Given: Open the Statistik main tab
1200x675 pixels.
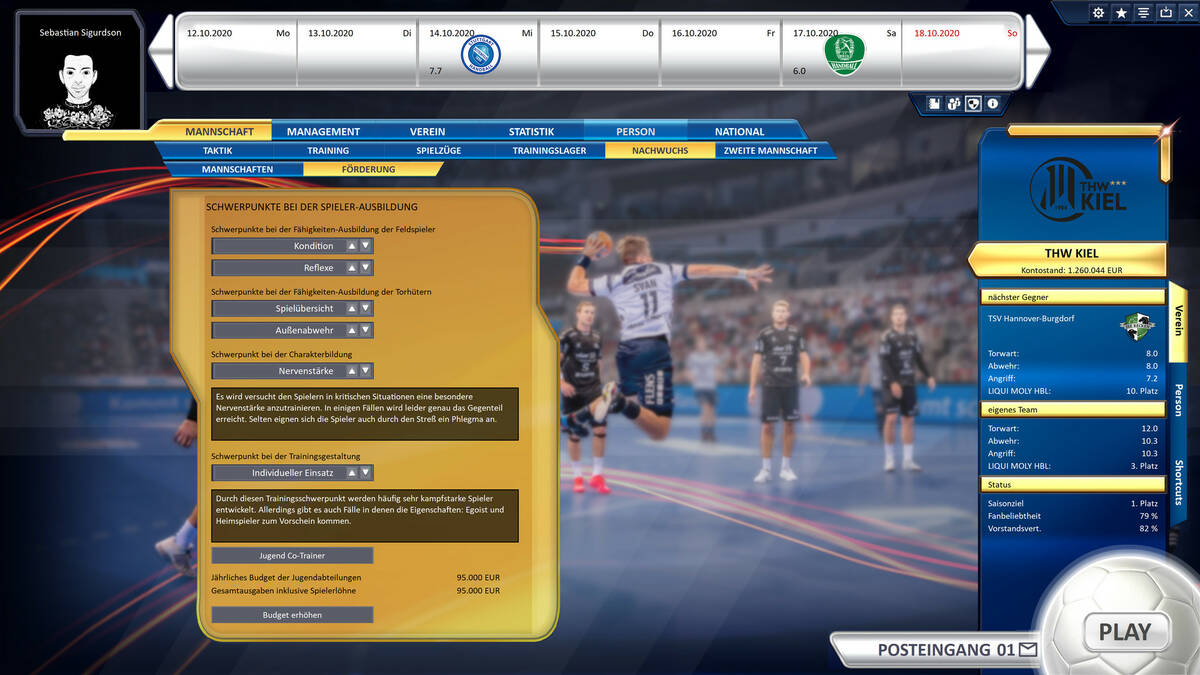Looking at the screenshot, I should (x=531, y=131).
